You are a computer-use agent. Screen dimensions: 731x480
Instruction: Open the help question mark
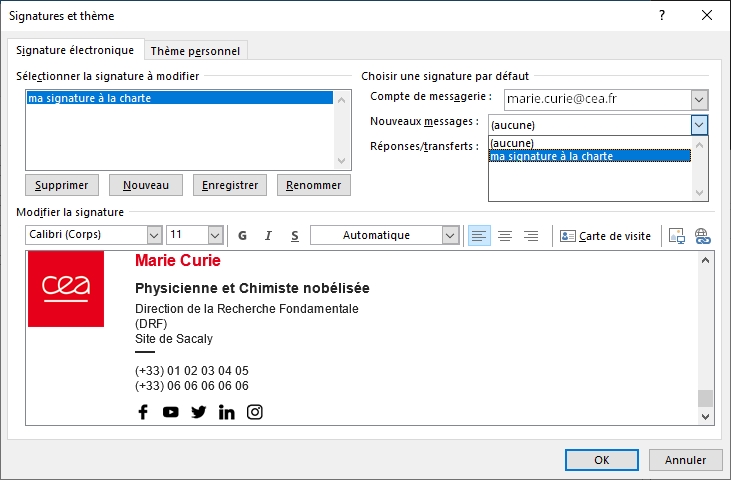click(662, 15)
